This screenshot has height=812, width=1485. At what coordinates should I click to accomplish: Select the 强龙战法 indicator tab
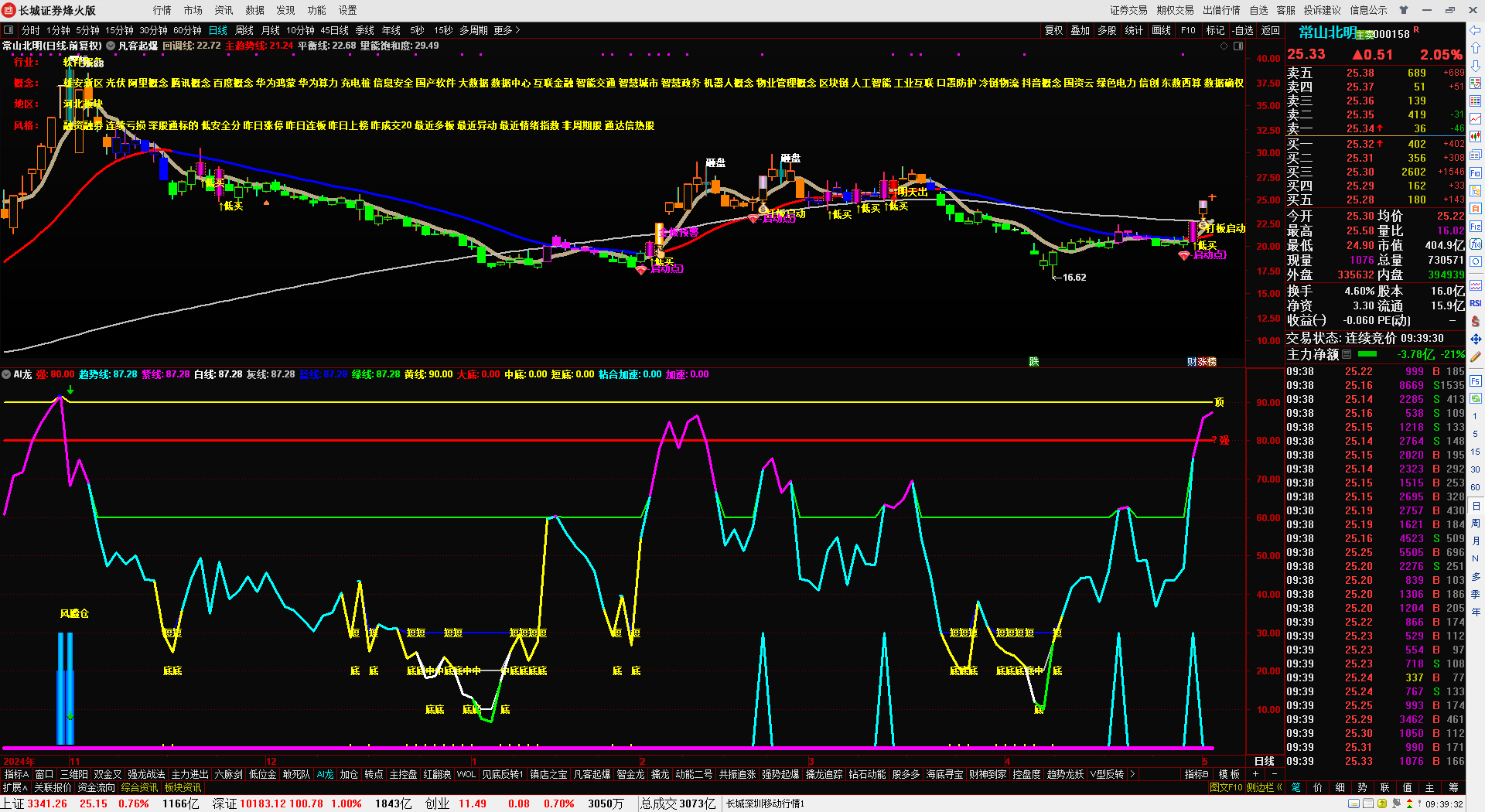click(x=146, y=774)
